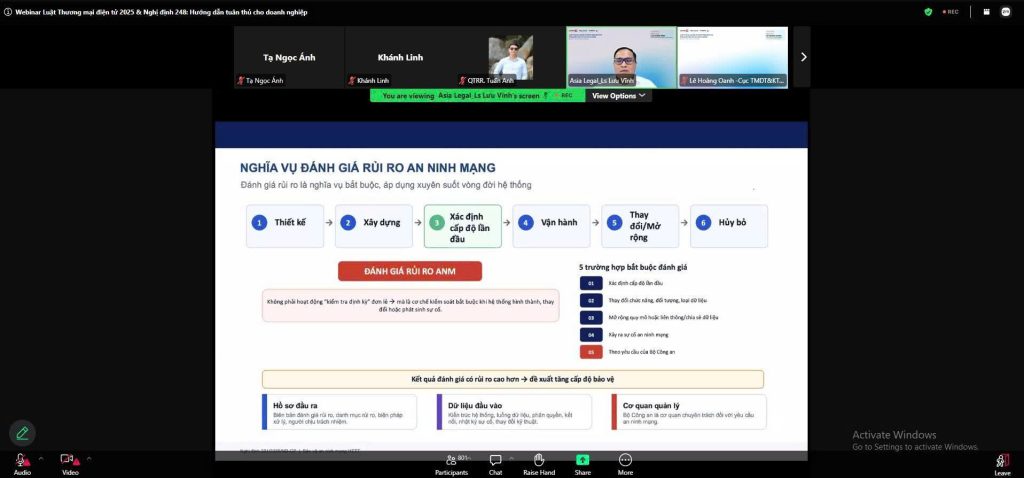
Task: Open the Chat panel
Action: click(x=496, y=464)
